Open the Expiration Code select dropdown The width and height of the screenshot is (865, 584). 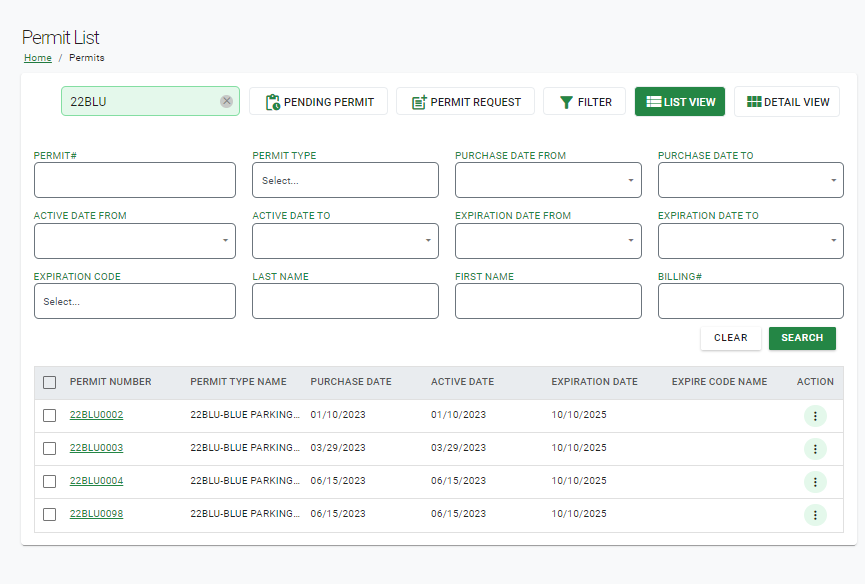coord(135,301)
